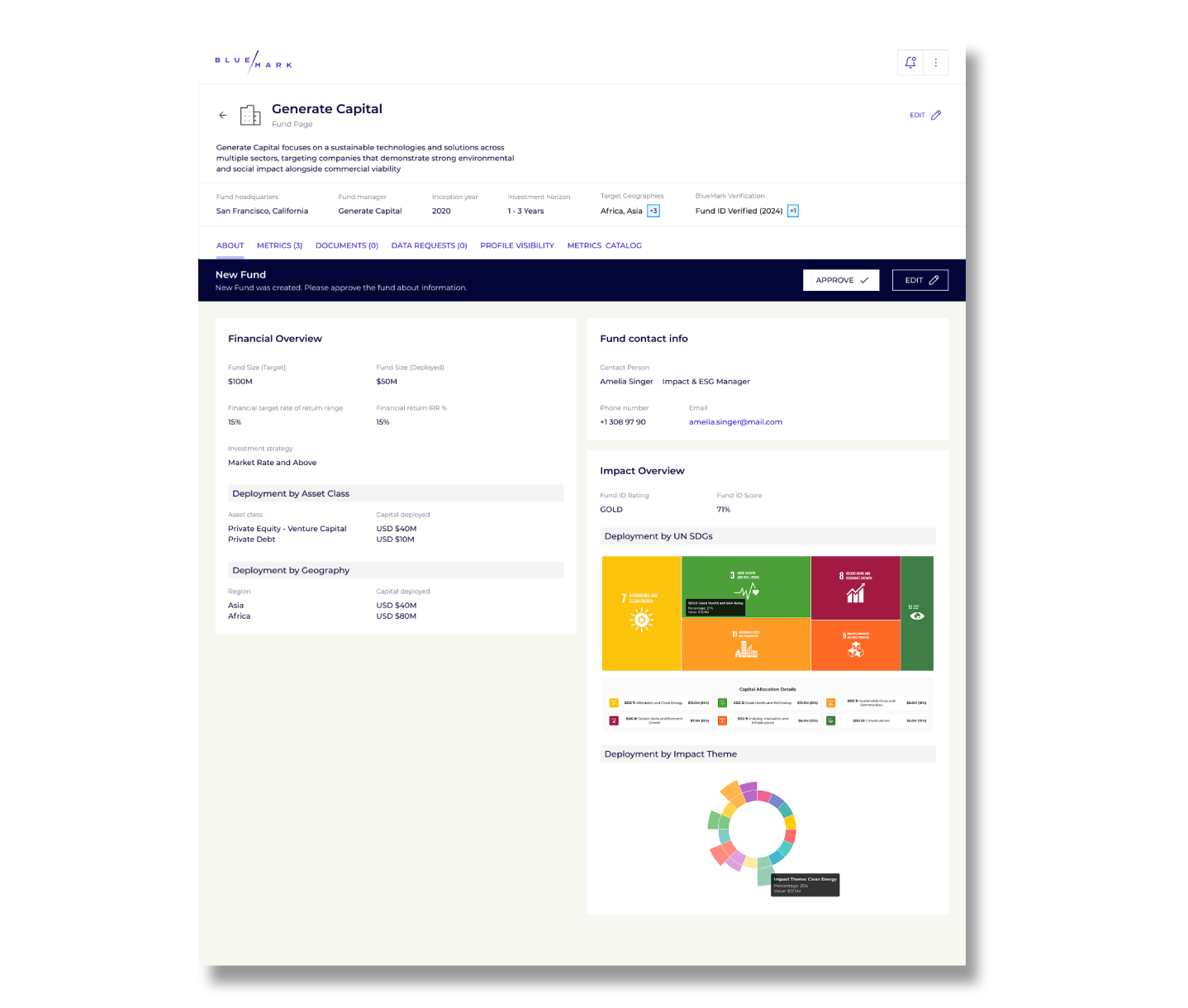Viewport: 1188px width, 1008px height.
Task: Click the fund building icon
Action: click(250, 116)
